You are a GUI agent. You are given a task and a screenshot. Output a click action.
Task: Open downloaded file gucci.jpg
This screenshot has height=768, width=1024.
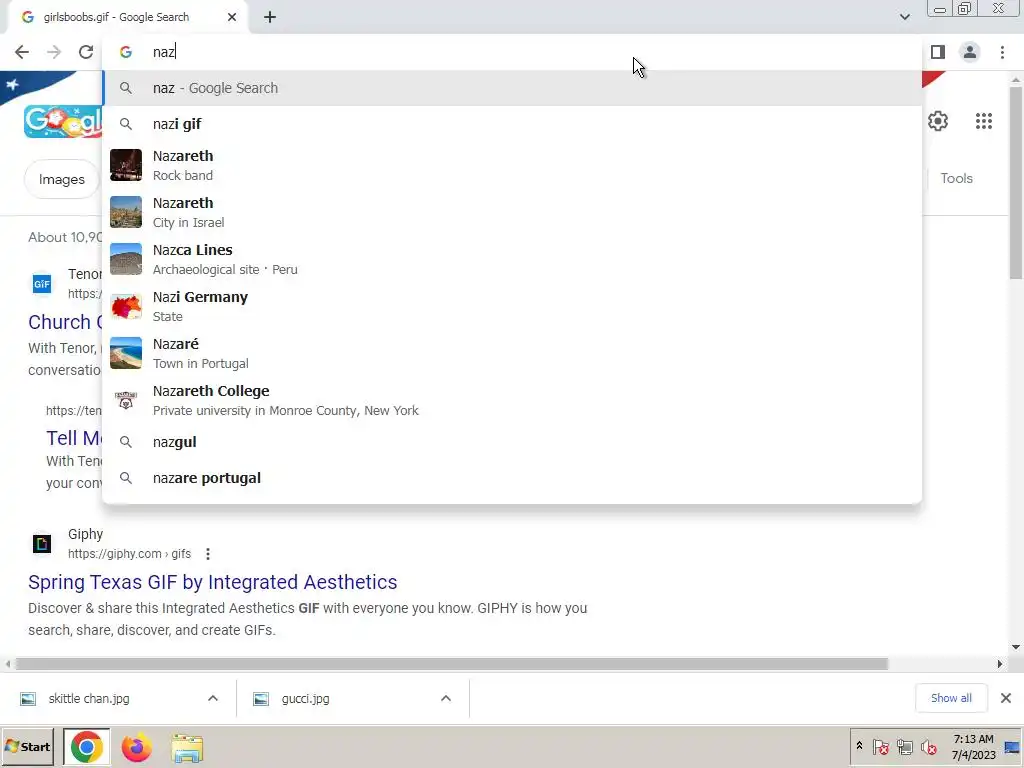coord(306,699)
